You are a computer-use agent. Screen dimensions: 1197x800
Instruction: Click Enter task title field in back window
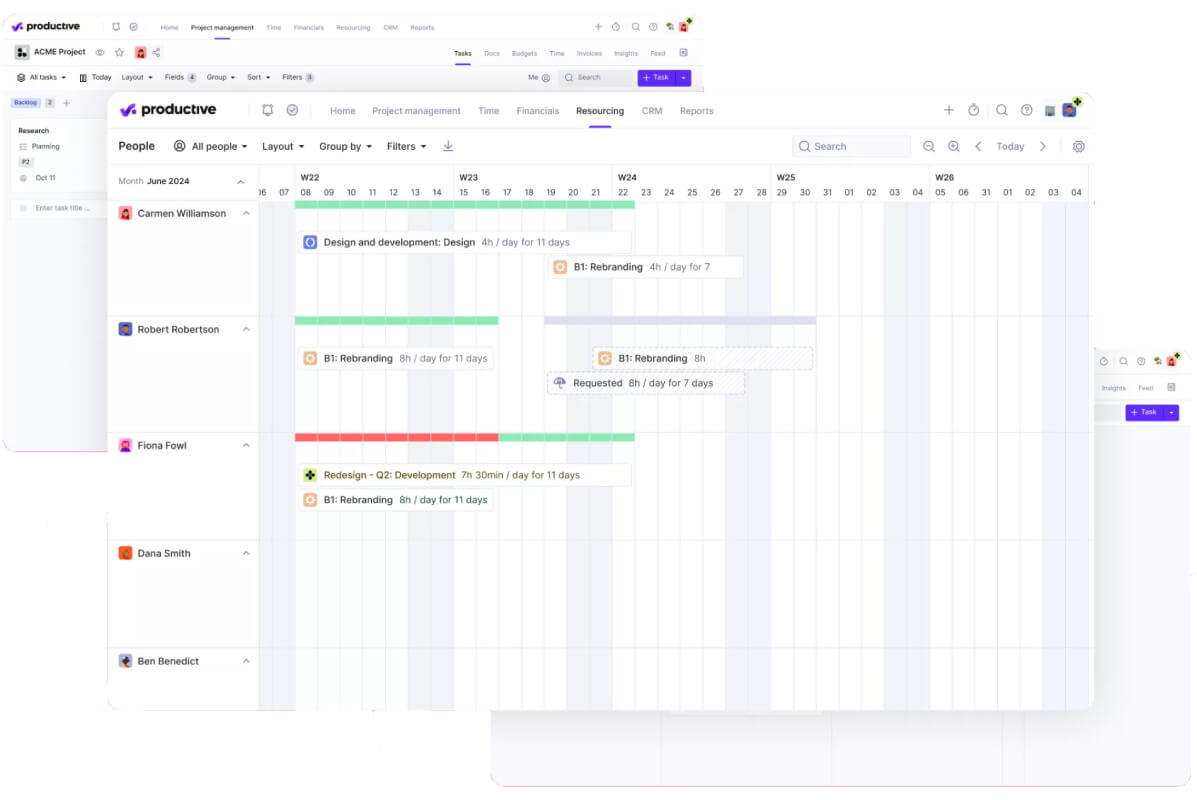click(58, 208)
